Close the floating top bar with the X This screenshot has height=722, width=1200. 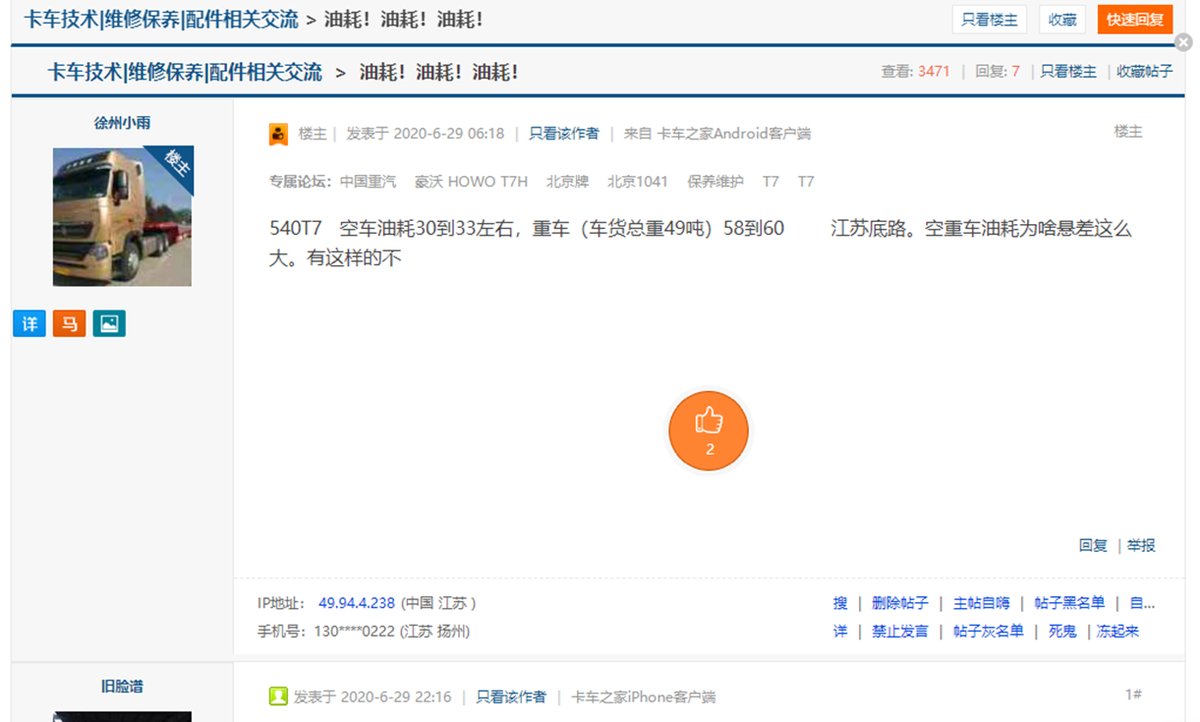tap(1183, 42)
